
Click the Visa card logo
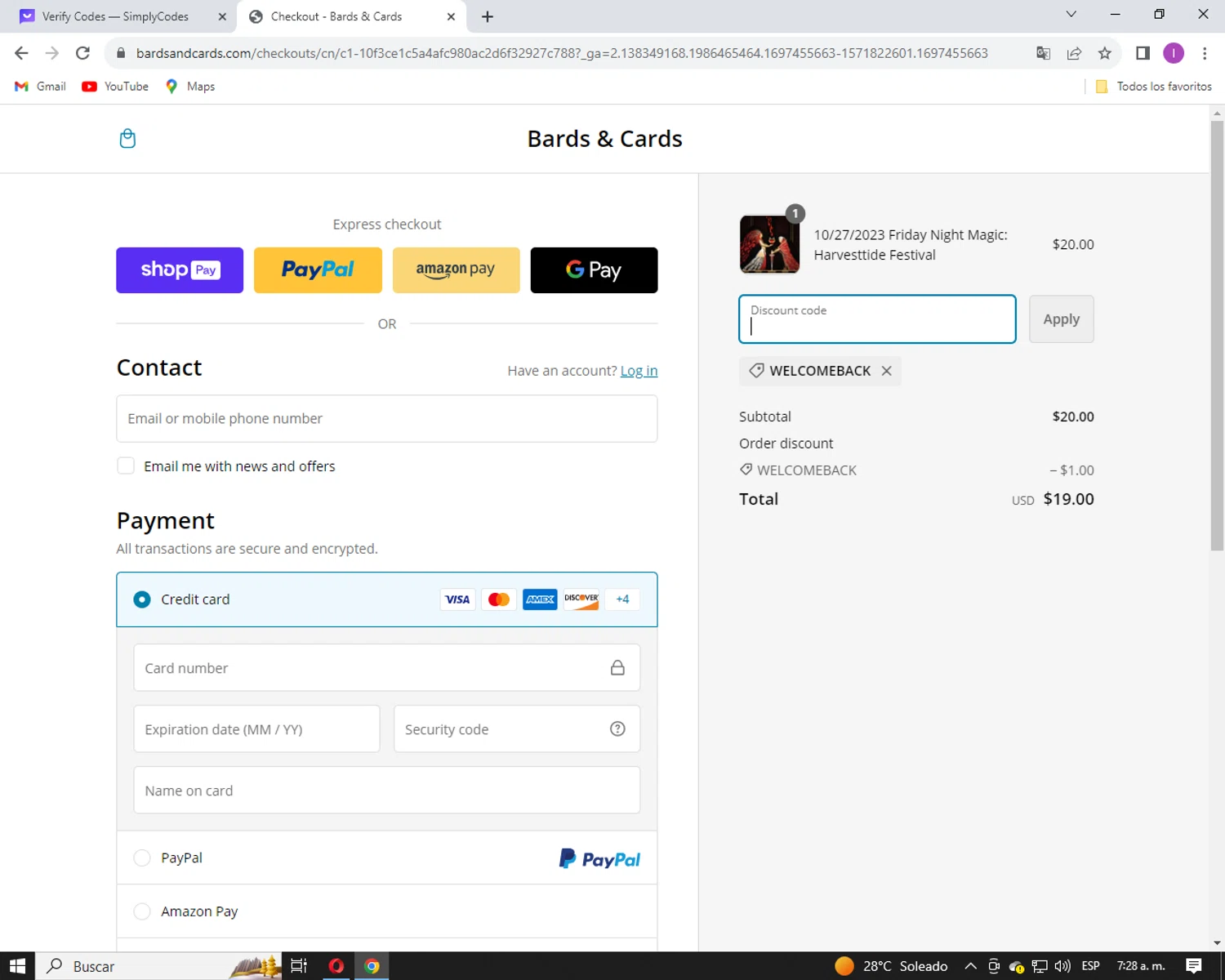(457, 599)
